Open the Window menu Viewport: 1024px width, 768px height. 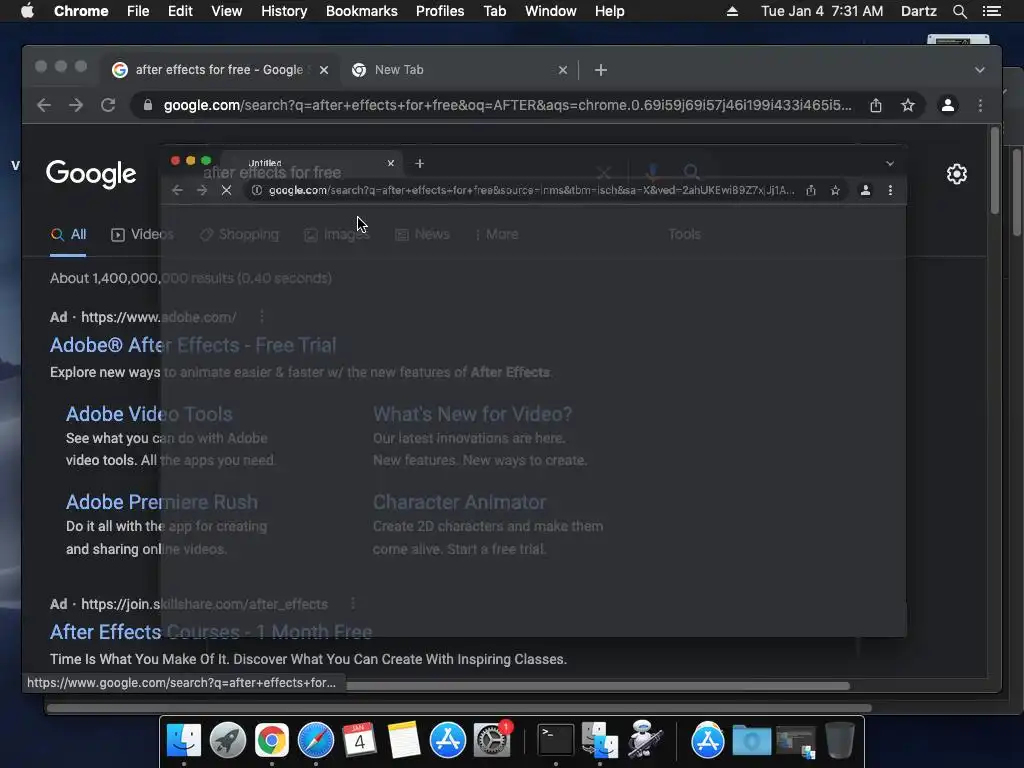point(551,11)
